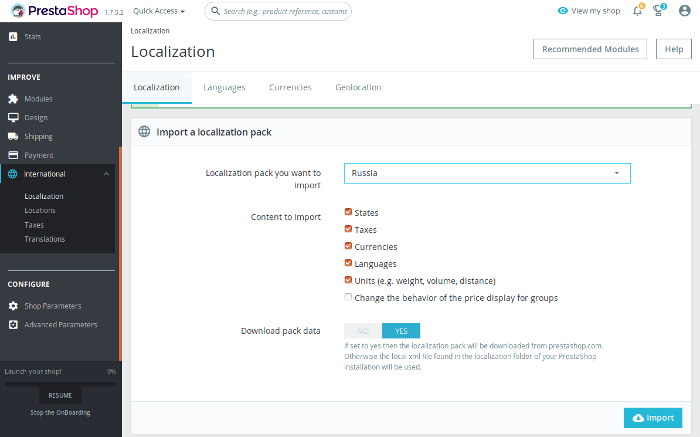Open Locations in sidebar submenu
This screenshot has width=700, height=437.
[x=40, y=211]
